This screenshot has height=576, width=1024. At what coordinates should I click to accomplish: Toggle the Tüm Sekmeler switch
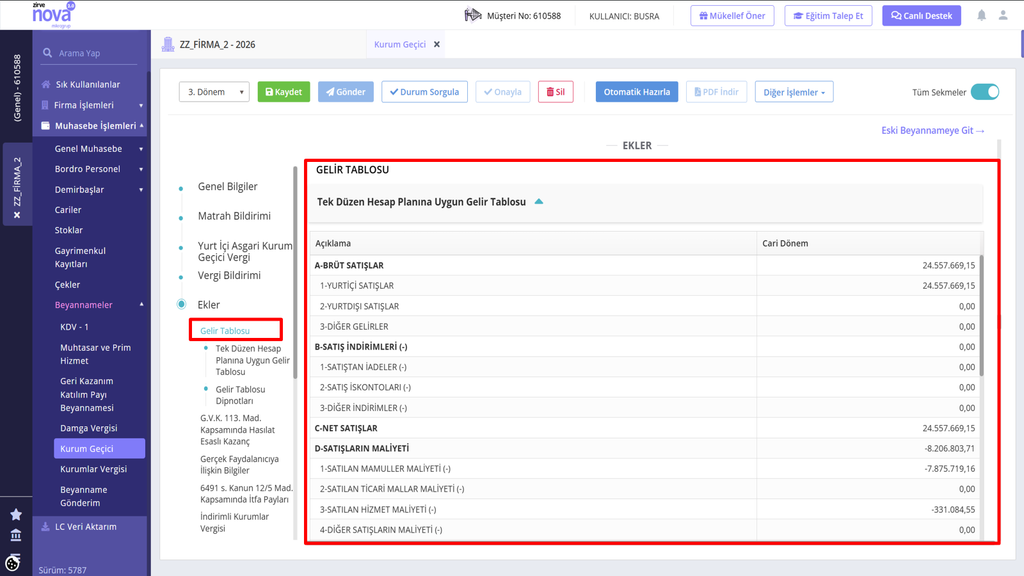tap(985, 92)
